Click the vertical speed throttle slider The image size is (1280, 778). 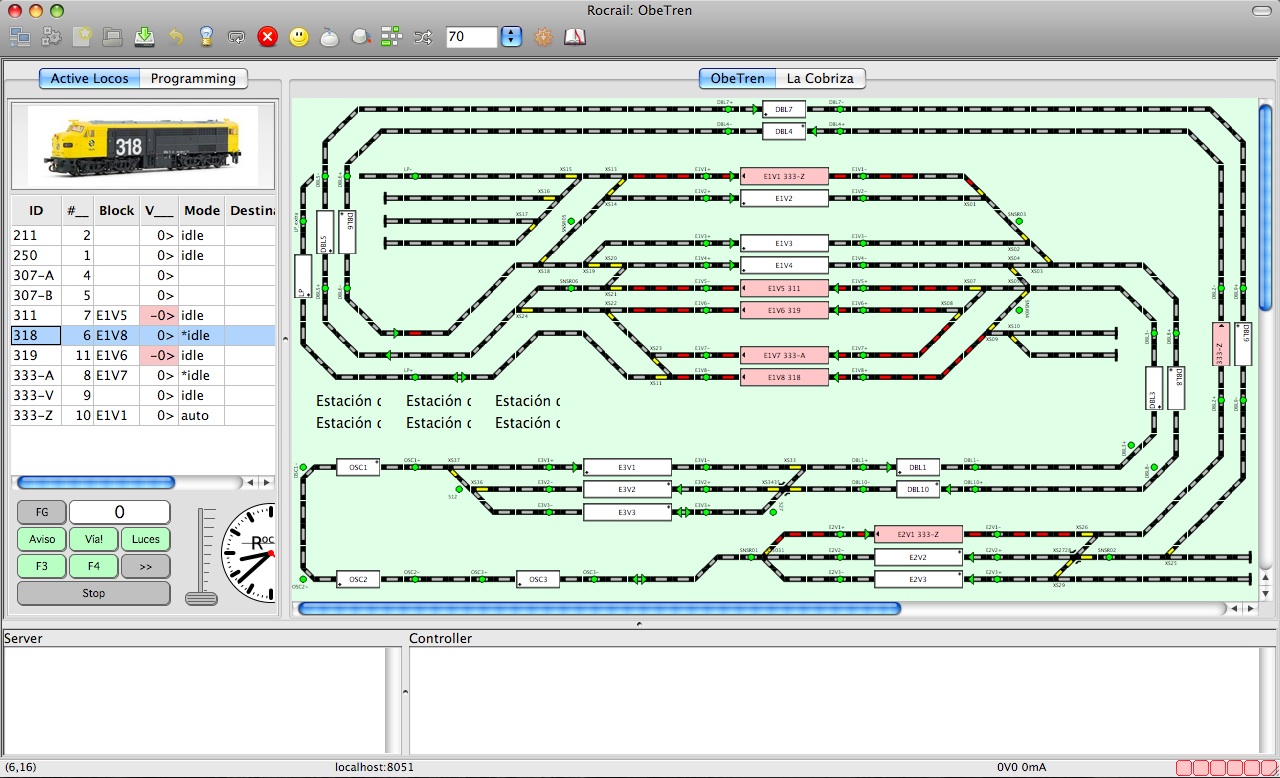point(202,556)
